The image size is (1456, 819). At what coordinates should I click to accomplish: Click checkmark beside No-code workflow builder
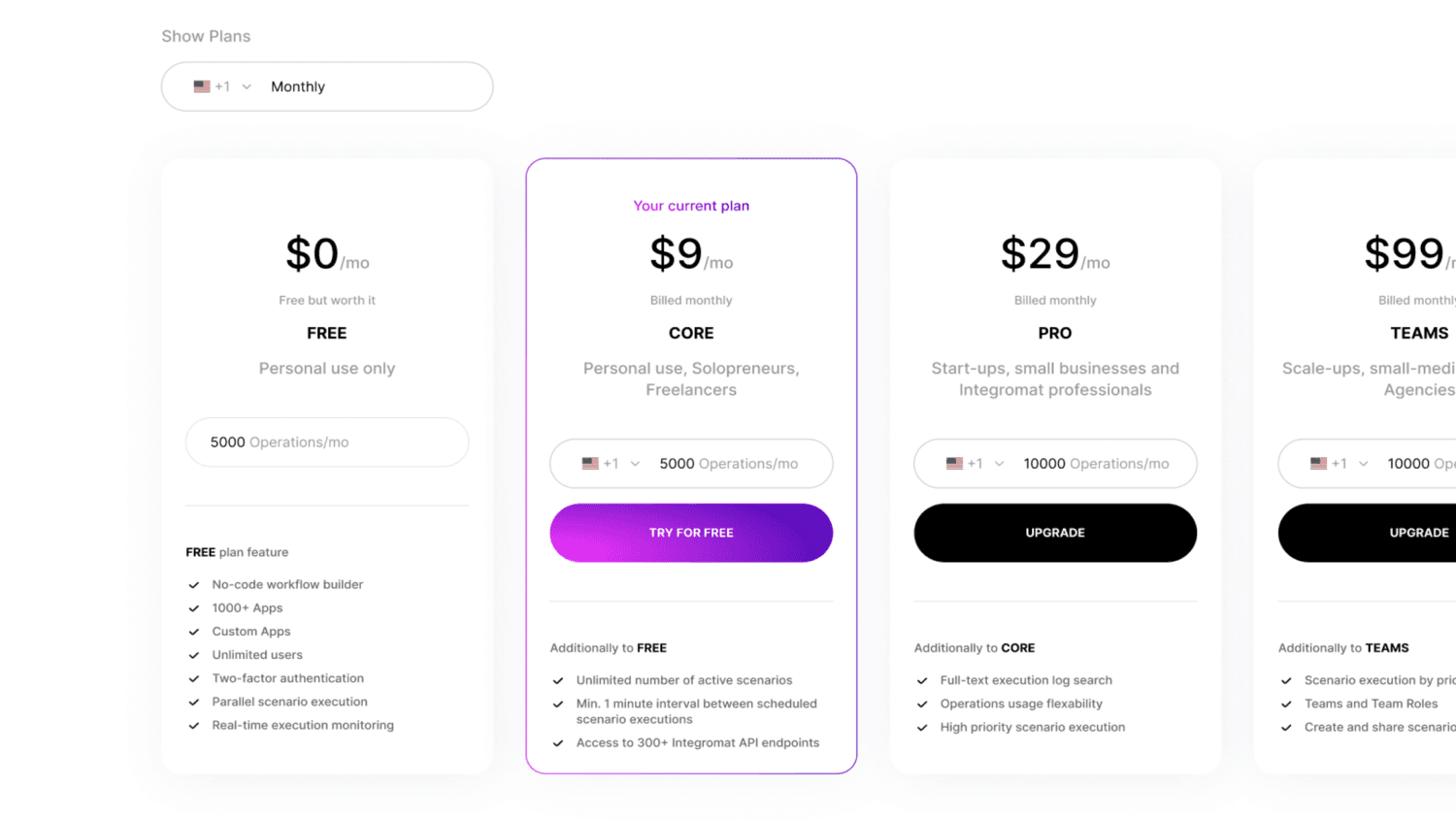pos(194,585)
